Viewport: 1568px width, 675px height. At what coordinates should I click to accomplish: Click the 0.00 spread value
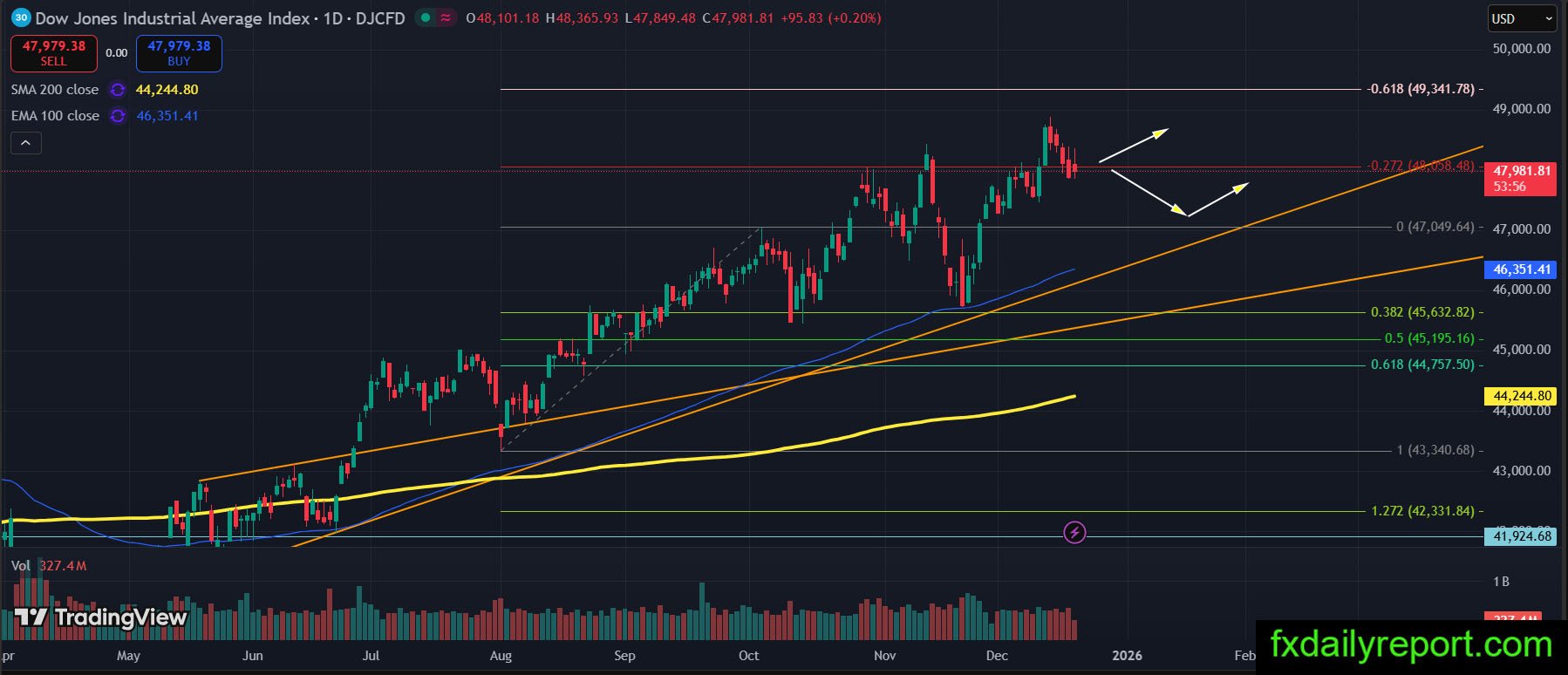(117, 53)
